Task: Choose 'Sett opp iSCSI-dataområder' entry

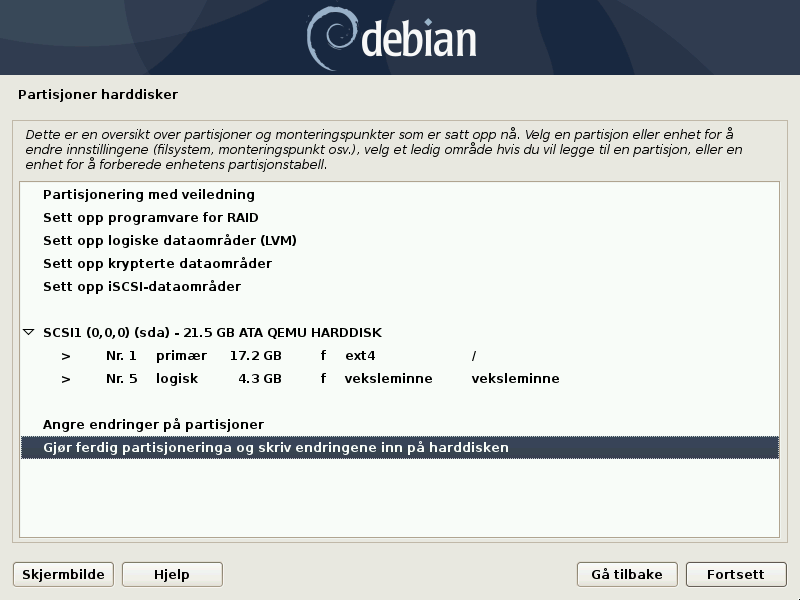Action: [141, 287]
